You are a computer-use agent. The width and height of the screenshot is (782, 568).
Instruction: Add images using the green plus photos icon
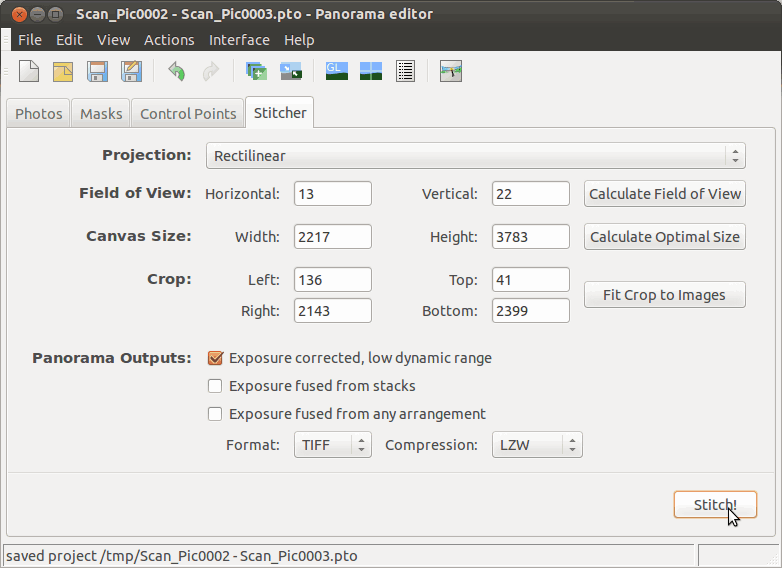(256, 71)
